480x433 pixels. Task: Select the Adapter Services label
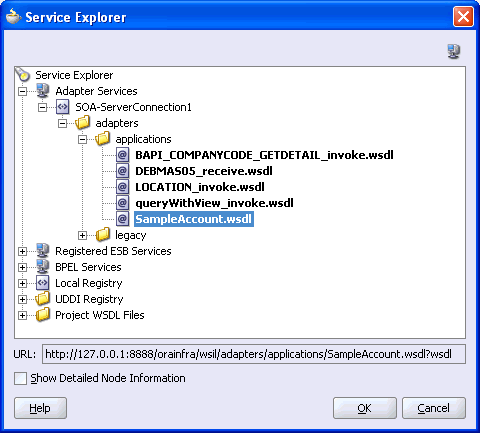tap(96, 91)
